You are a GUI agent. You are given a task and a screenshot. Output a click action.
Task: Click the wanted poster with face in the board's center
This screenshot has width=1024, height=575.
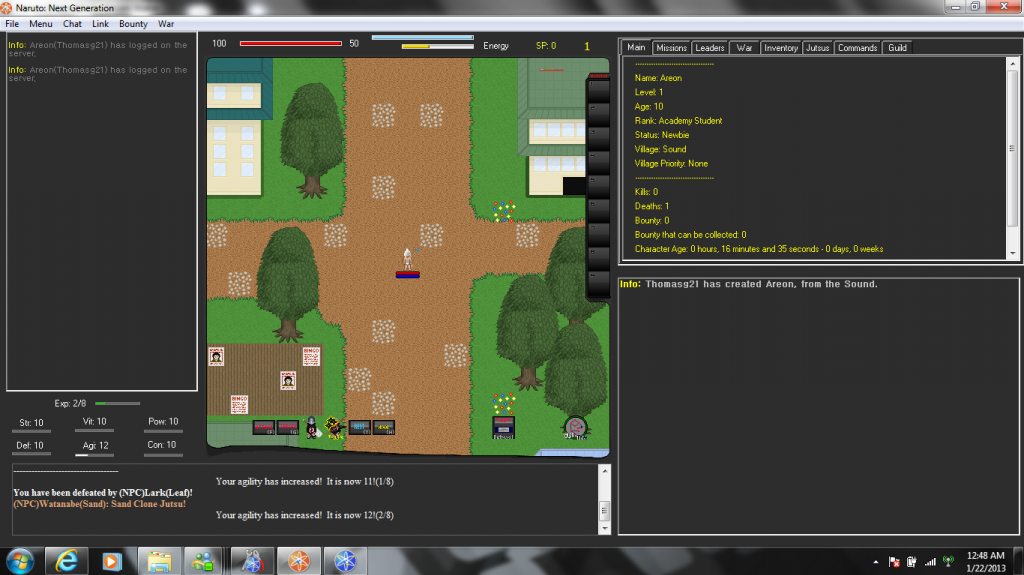[288, 380]
